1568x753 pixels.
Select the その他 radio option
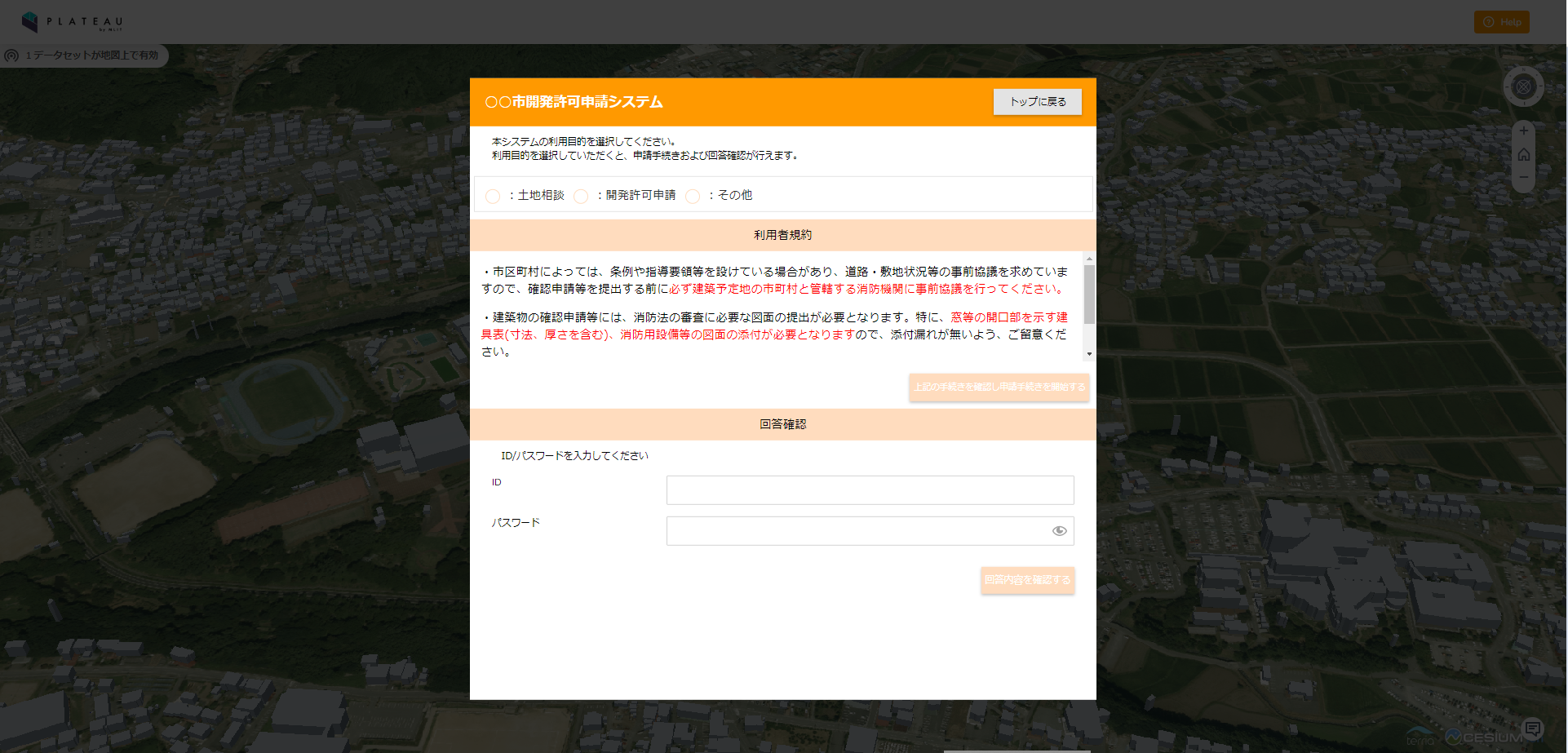[693, 197]
